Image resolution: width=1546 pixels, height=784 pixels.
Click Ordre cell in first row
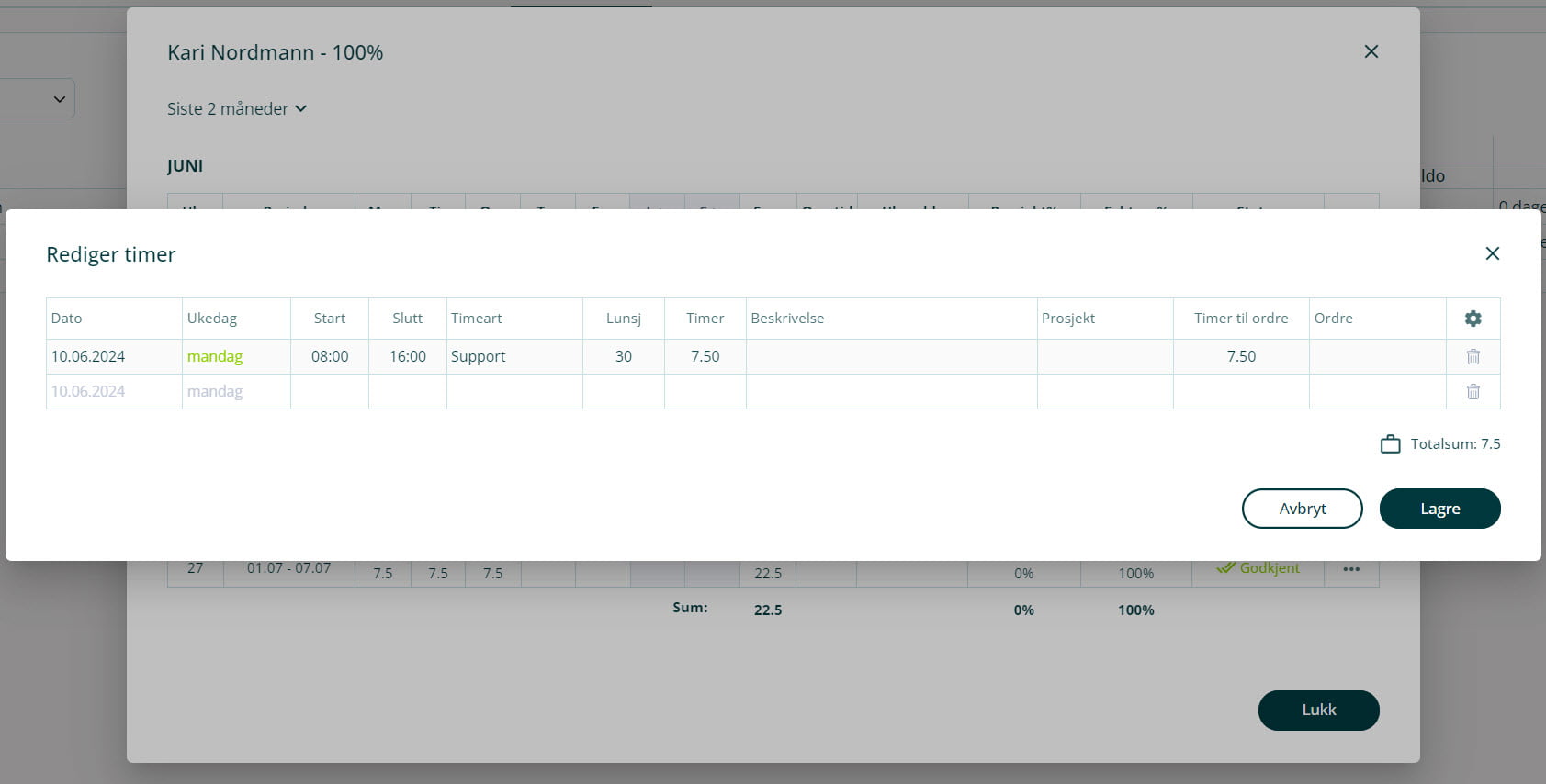click(x=1376, y=357)
